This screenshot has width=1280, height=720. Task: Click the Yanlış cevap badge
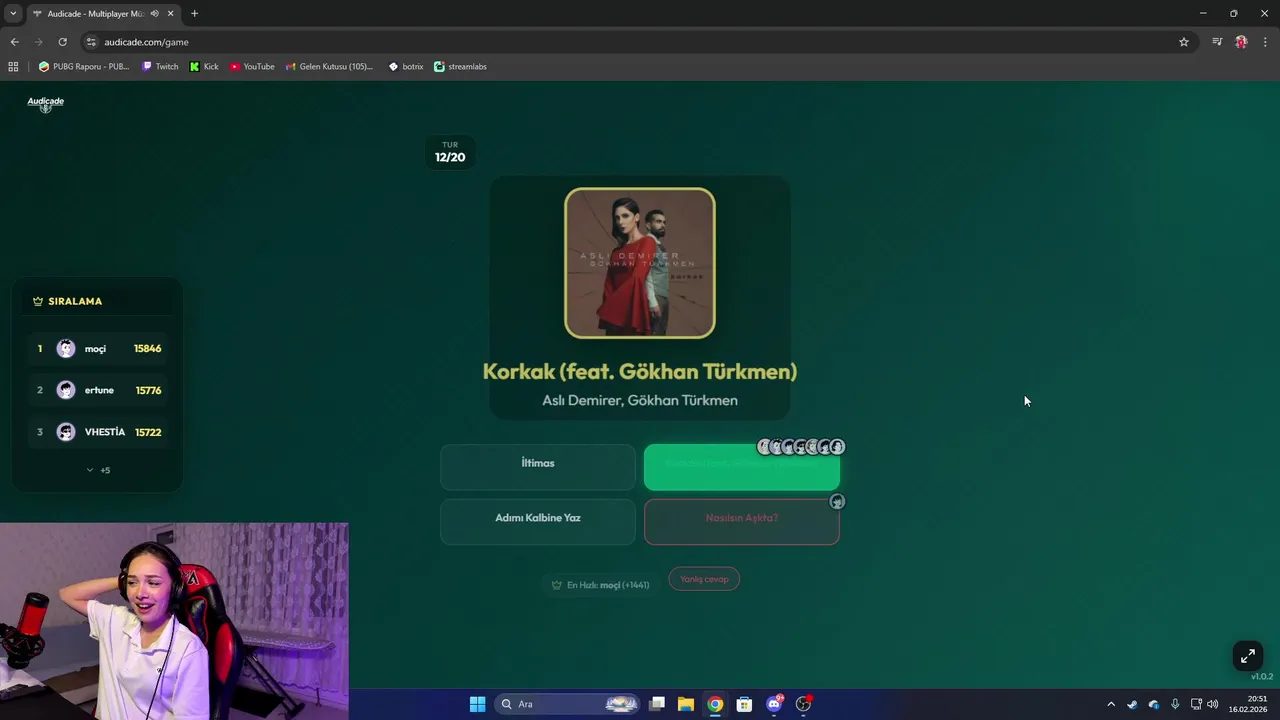(x=704, y=579)
